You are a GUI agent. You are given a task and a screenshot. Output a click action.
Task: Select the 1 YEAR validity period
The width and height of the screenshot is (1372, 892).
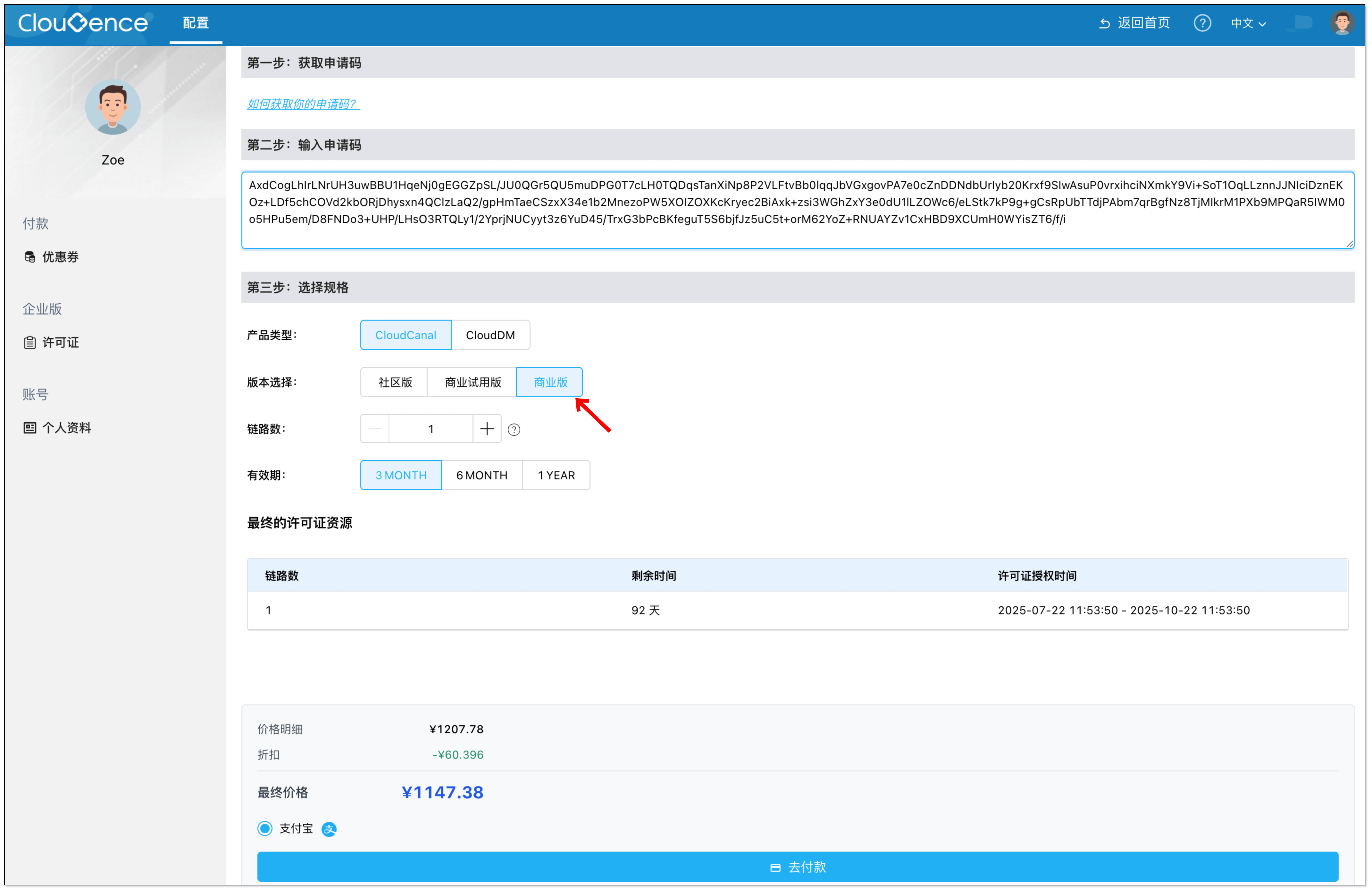556,475
